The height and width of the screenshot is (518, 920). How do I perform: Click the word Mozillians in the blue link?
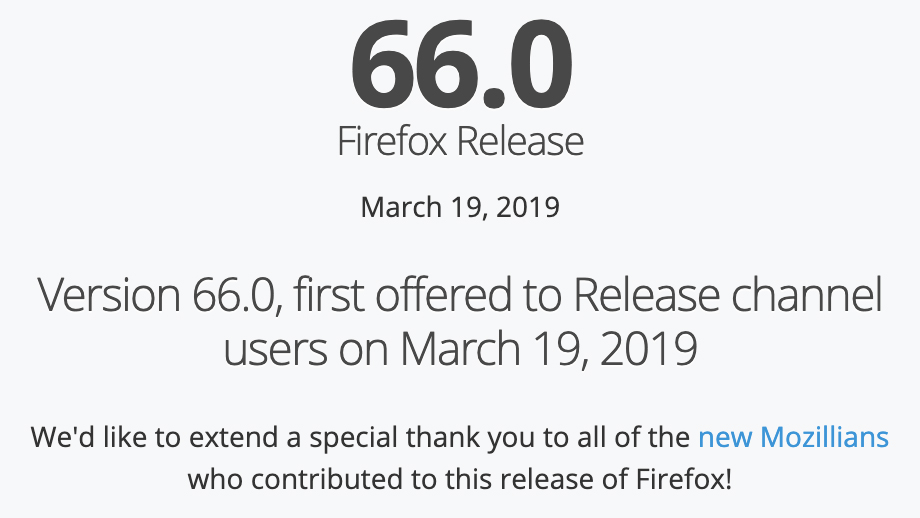point(824,437)
